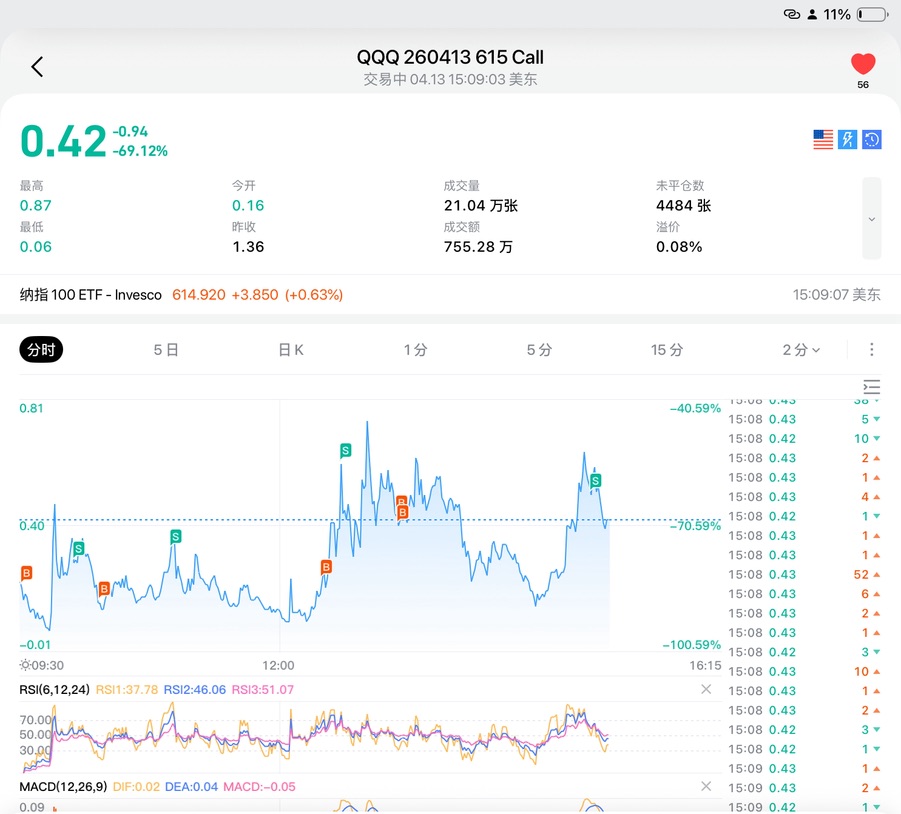Close the RSI indicator panel
901x814 pixels.
[706, 689]
